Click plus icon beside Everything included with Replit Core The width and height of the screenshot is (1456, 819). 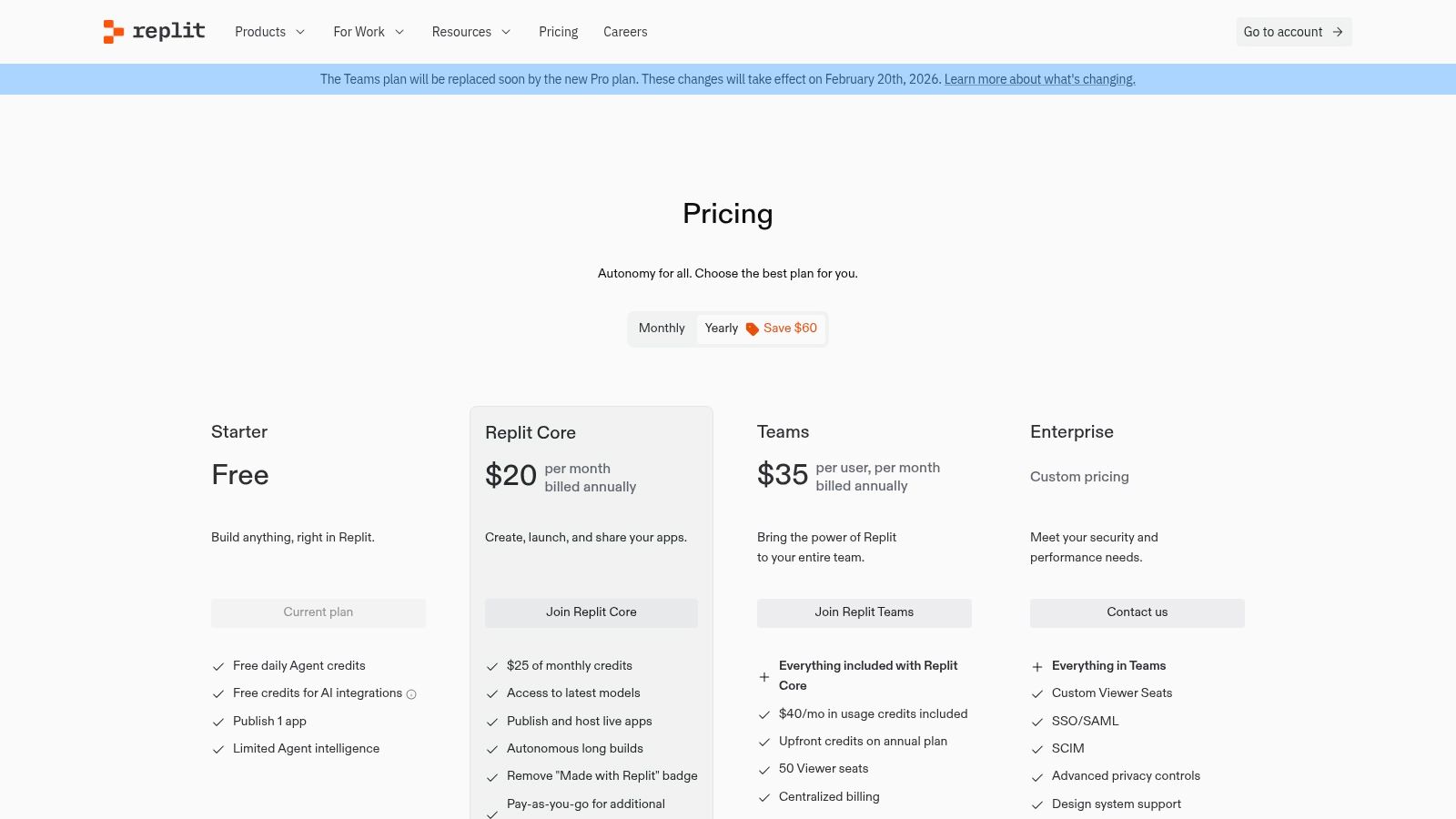[764, 677]
